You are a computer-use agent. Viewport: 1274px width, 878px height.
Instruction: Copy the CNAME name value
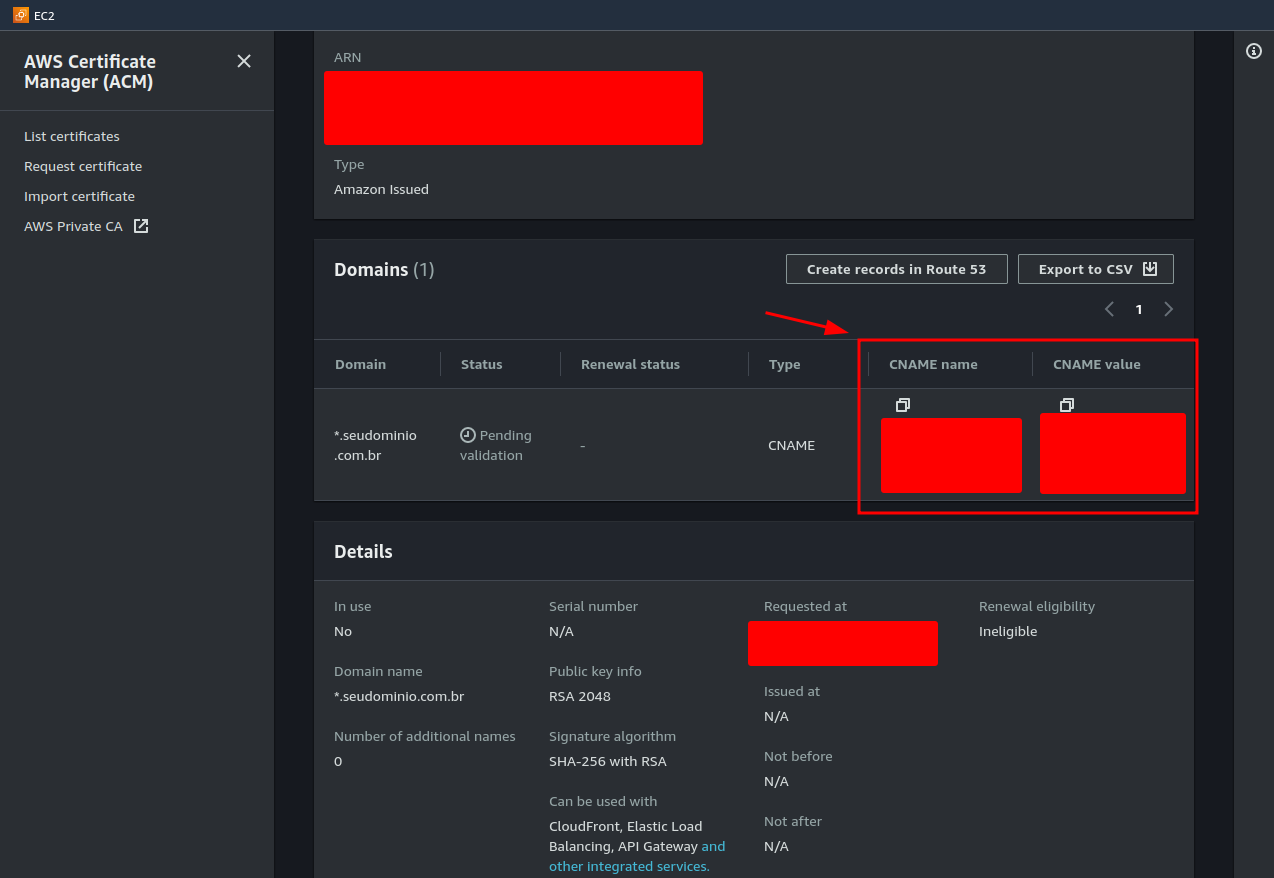click(x=902, y=405)
